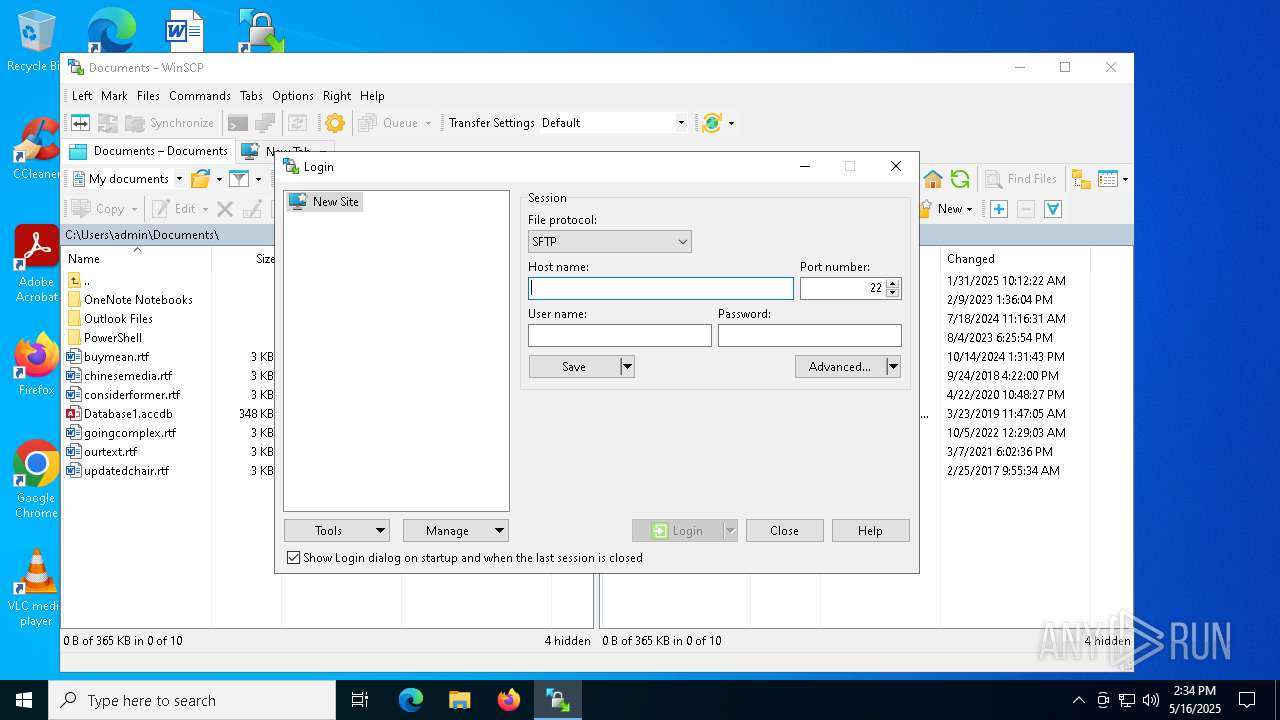Open the Right menu
This screenshot has height=720, width=1280.
point(337,96)
